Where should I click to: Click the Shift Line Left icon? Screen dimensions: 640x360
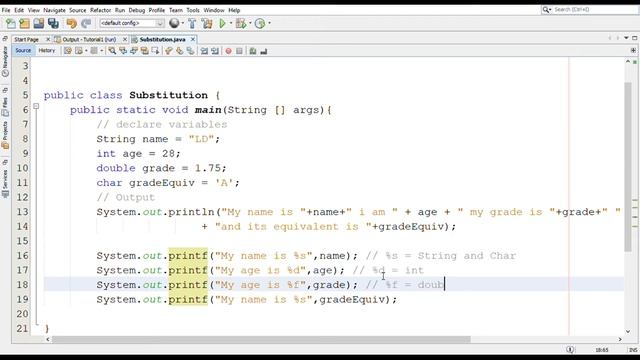[204, 51]
